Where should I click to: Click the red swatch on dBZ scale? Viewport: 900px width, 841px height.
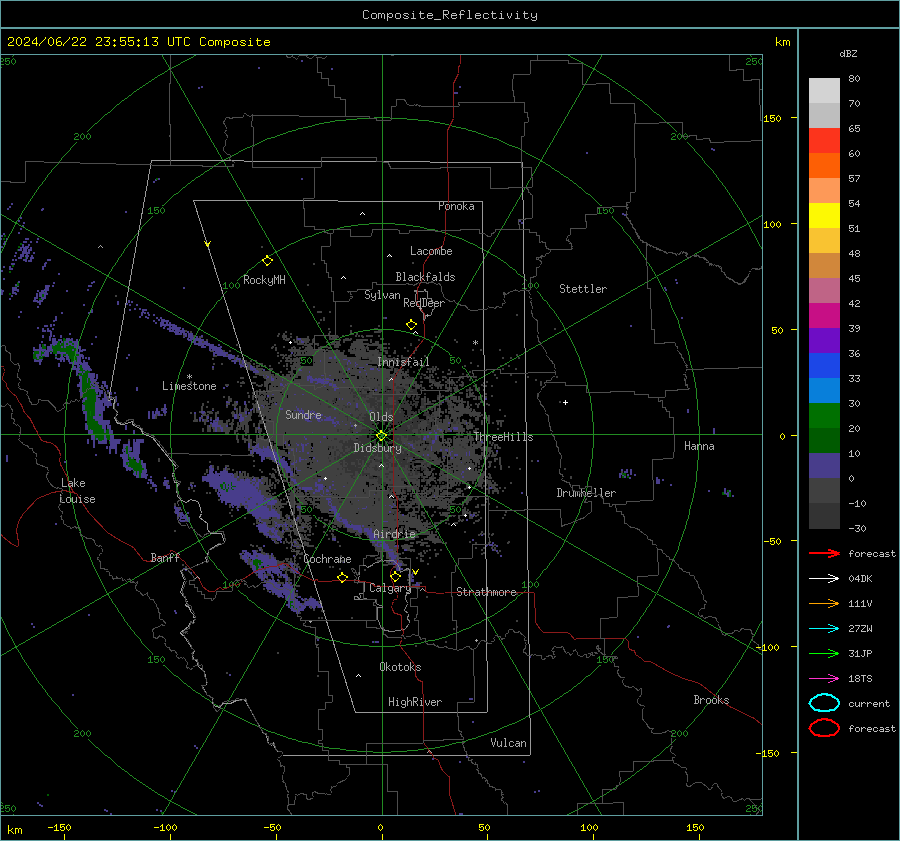tap(824, 140)
